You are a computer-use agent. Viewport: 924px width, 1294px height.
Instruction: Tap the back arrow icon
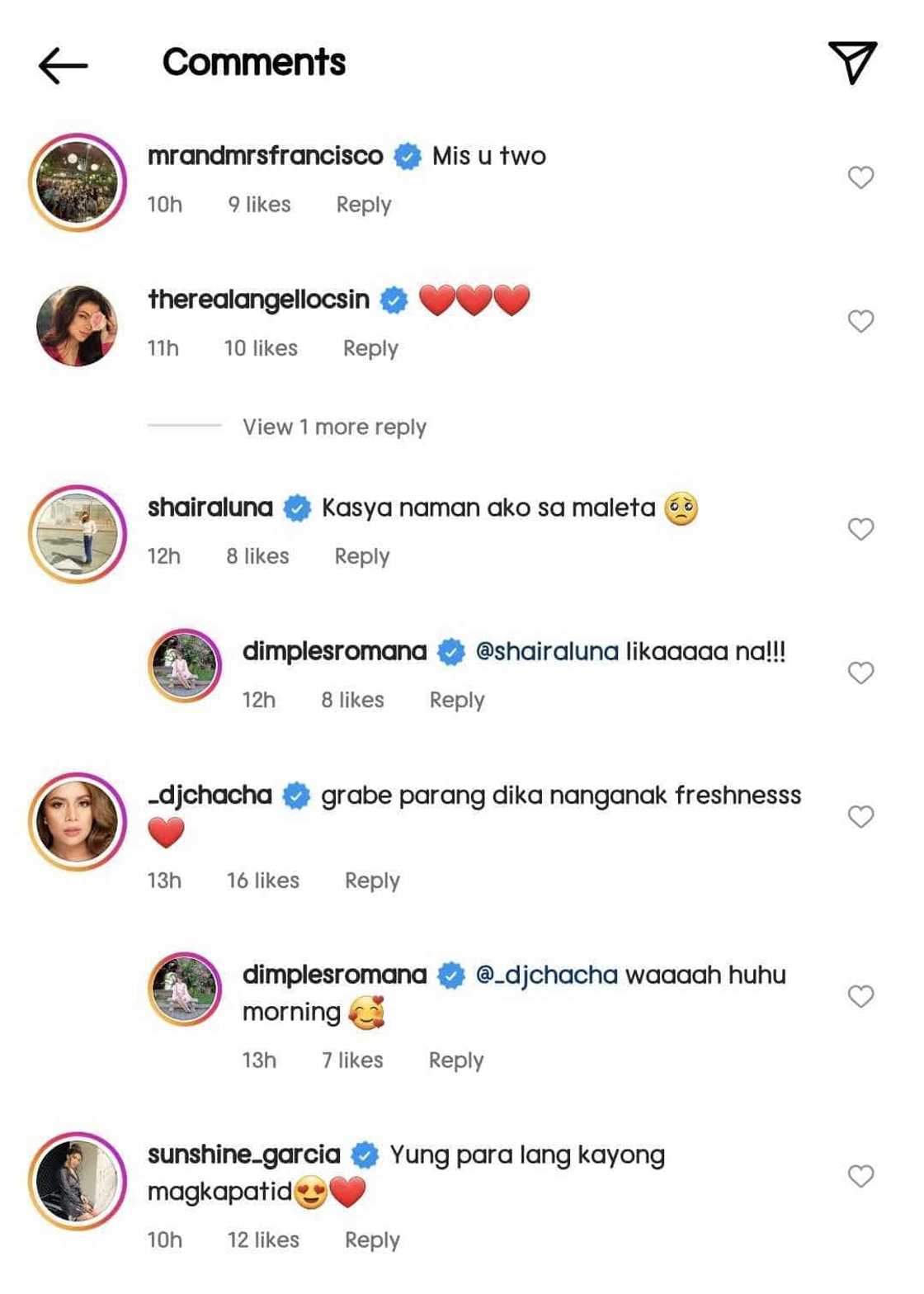pyautogui.click(x=63, y=64)
